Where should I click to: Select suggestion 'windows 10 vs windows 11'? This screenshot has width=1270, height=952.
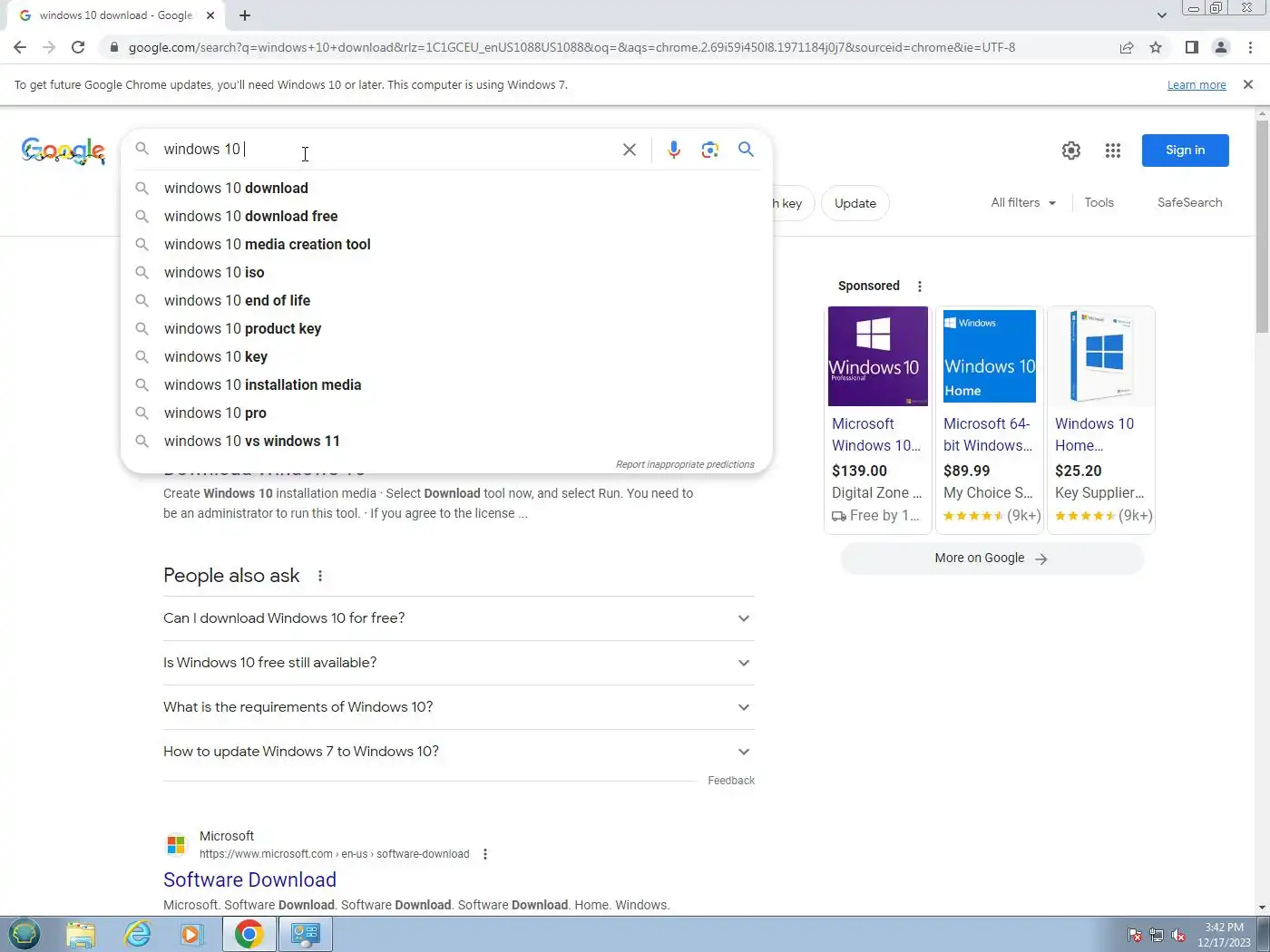coord(446,442)
